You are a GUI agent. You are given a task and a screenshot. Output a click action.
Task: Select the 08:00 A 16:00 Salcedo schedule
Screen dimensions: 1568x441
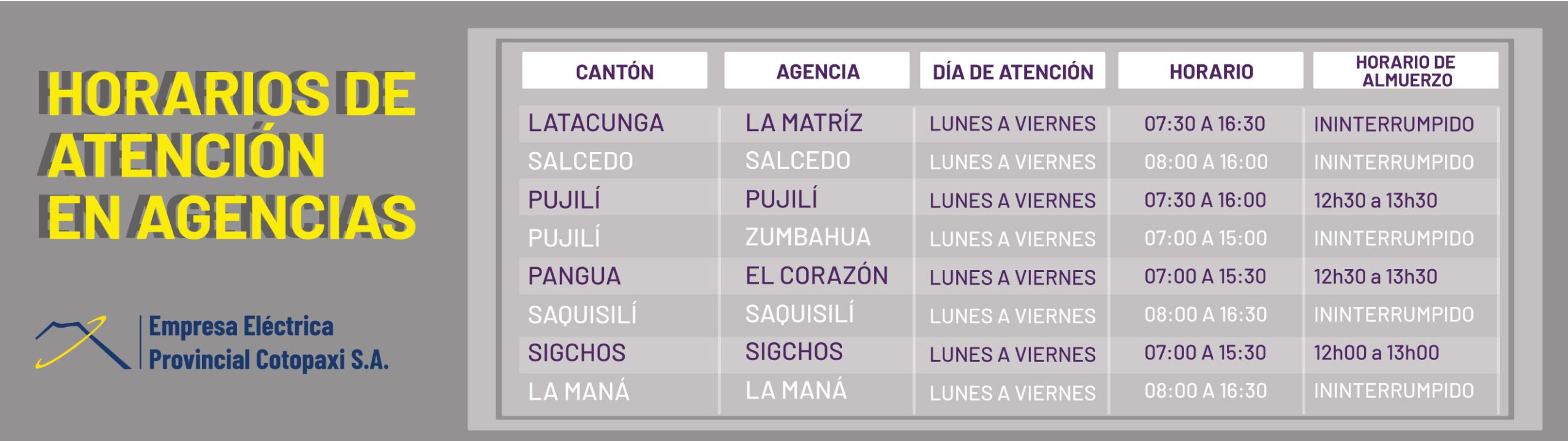tap(1206, 162)
